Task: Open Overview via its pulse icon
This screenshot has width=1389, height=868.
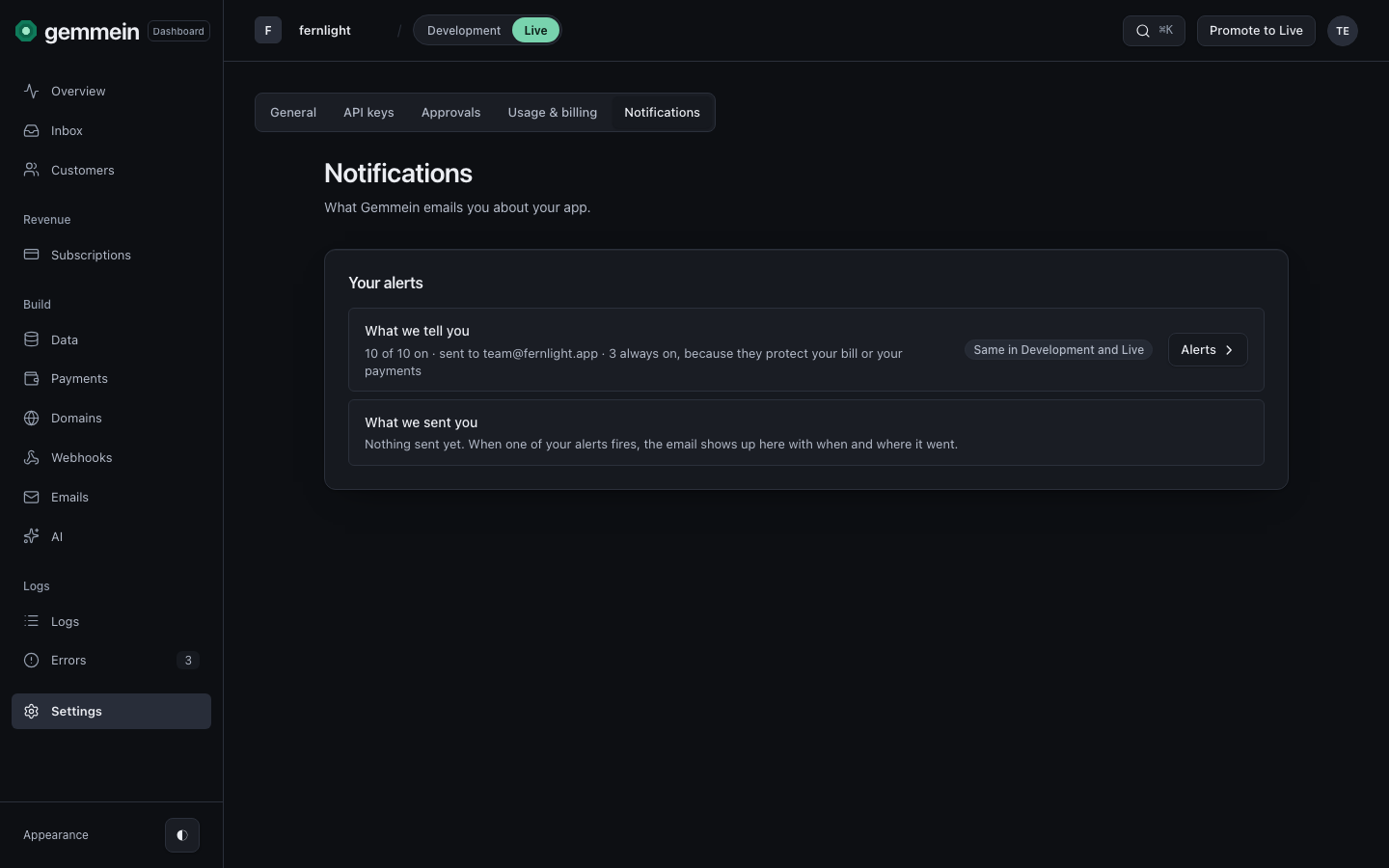Action: [x=32, y=91]
